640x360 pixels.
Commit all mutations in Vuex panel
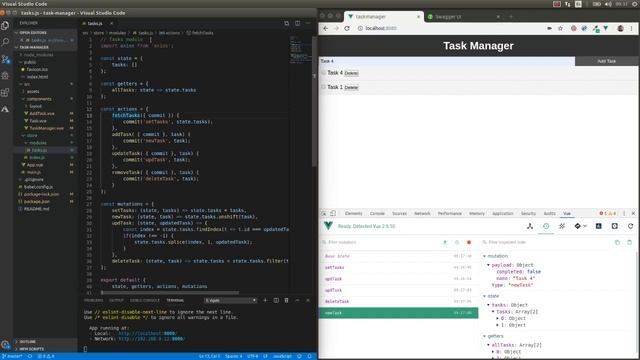pos(445,242)
